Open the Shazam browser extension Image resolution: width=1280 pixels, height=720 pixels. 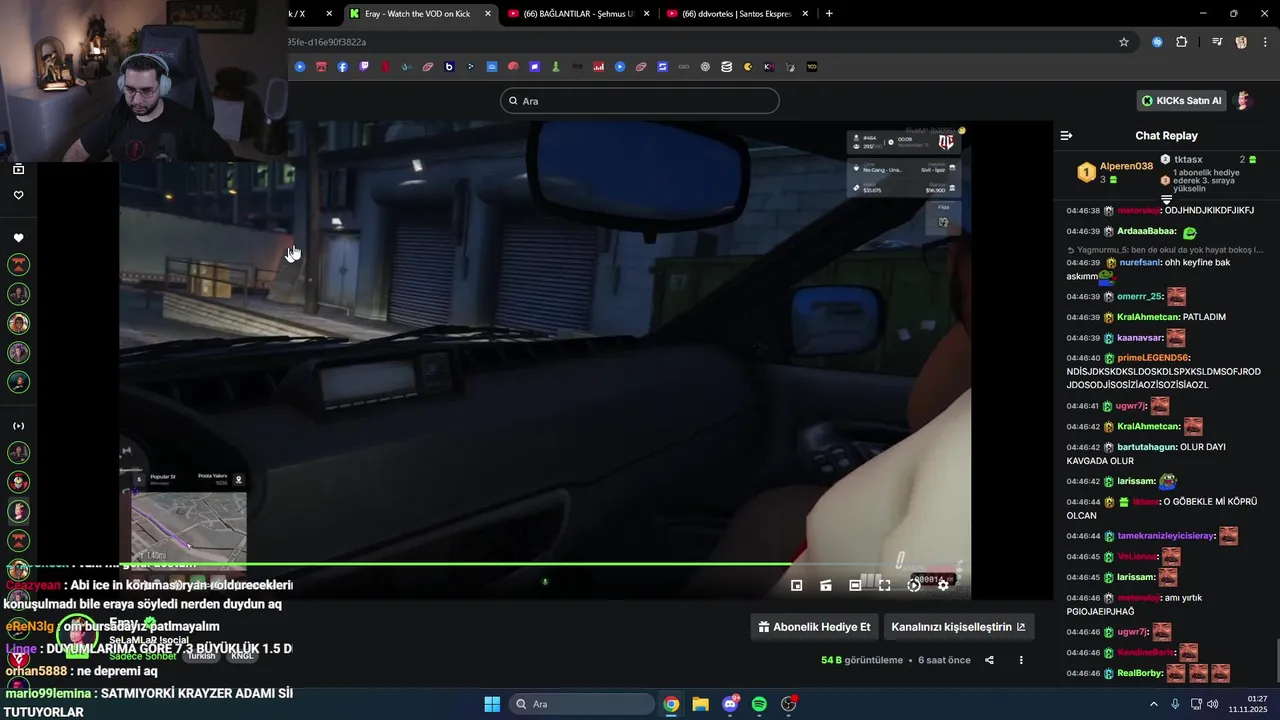click(x=1157, y=42)
